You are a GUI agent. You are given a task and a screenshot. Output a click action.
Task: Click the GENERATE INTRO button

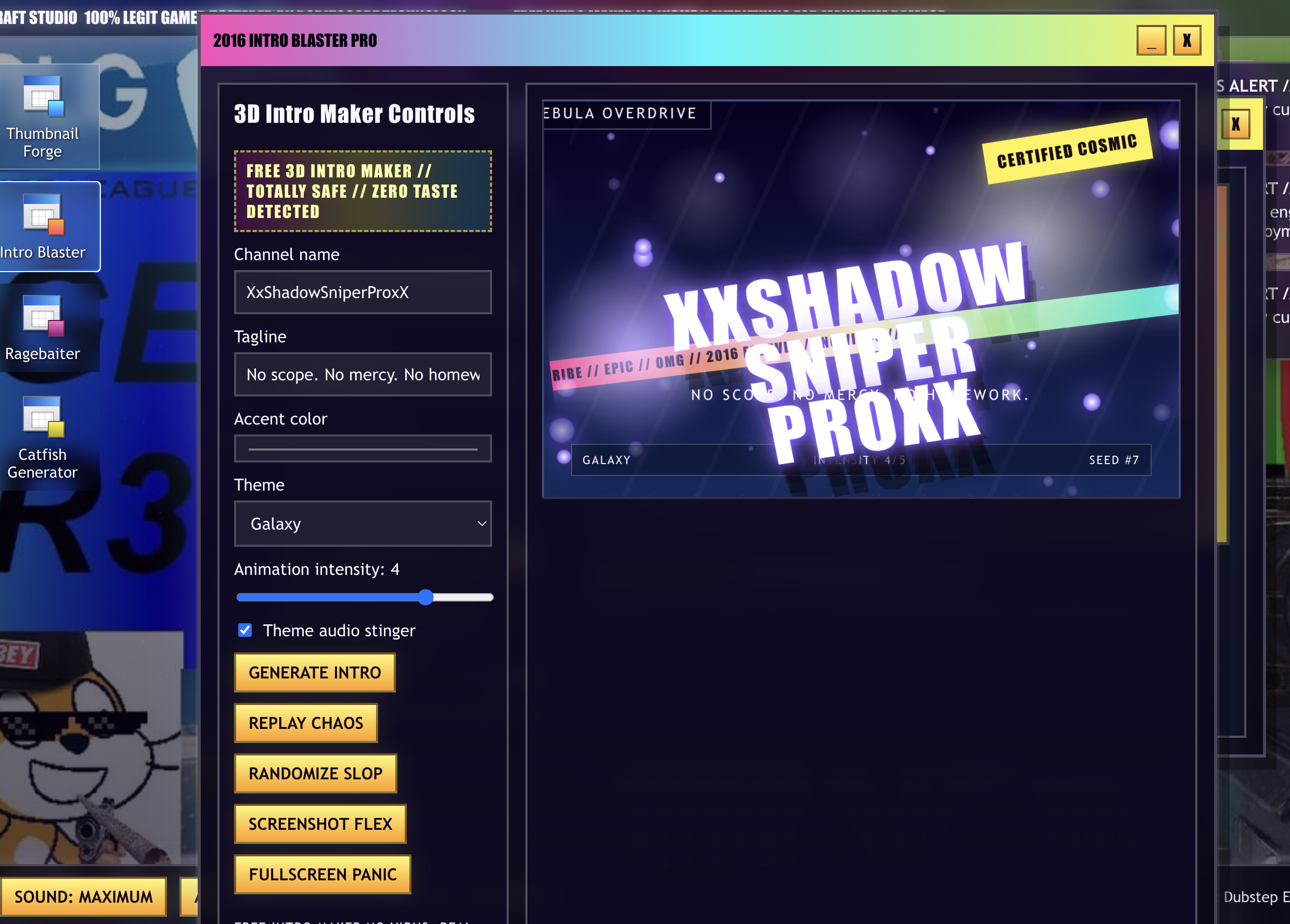coord(315,673)
